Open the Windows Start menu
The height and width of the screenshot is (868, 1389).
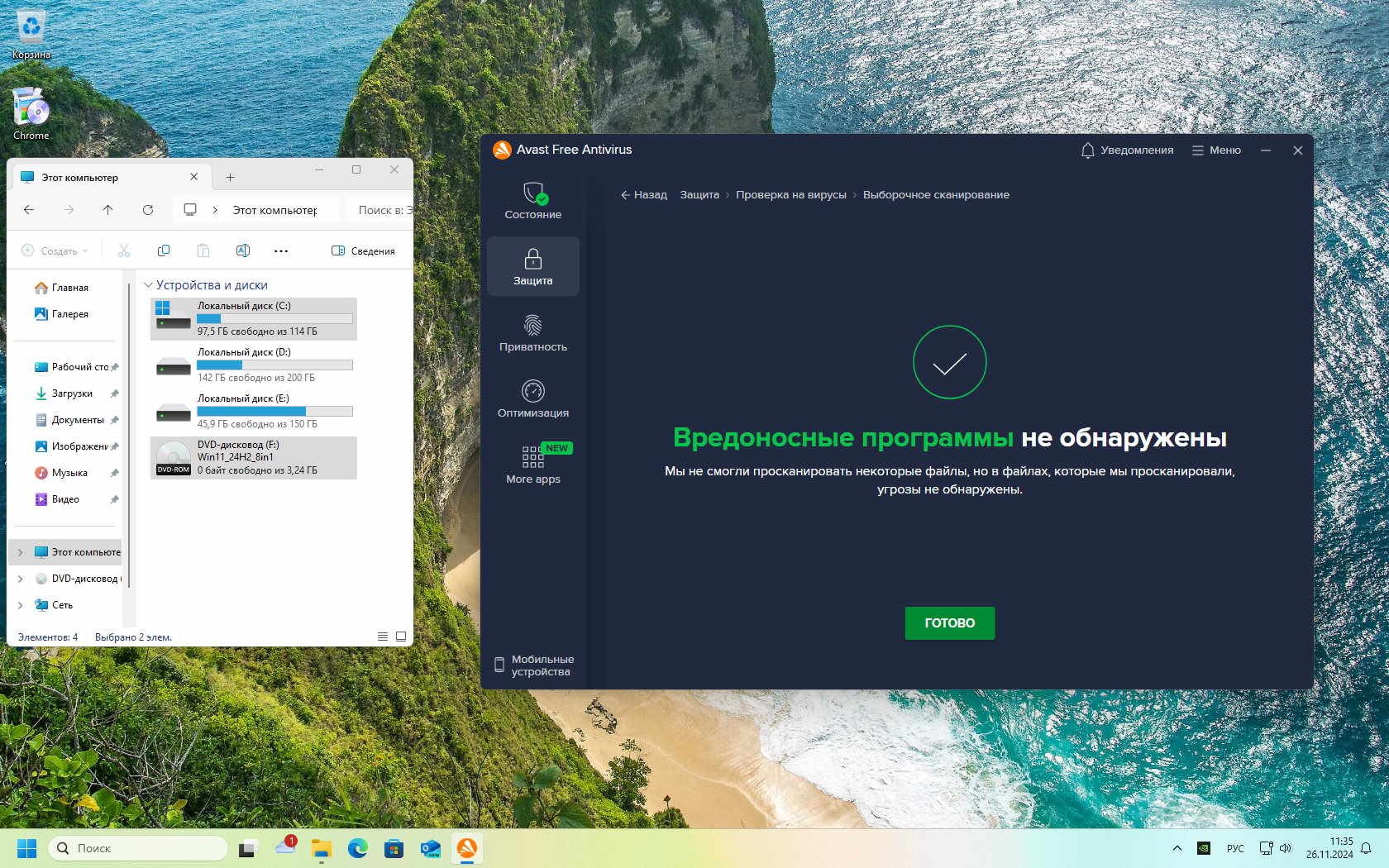click(26, 848)
